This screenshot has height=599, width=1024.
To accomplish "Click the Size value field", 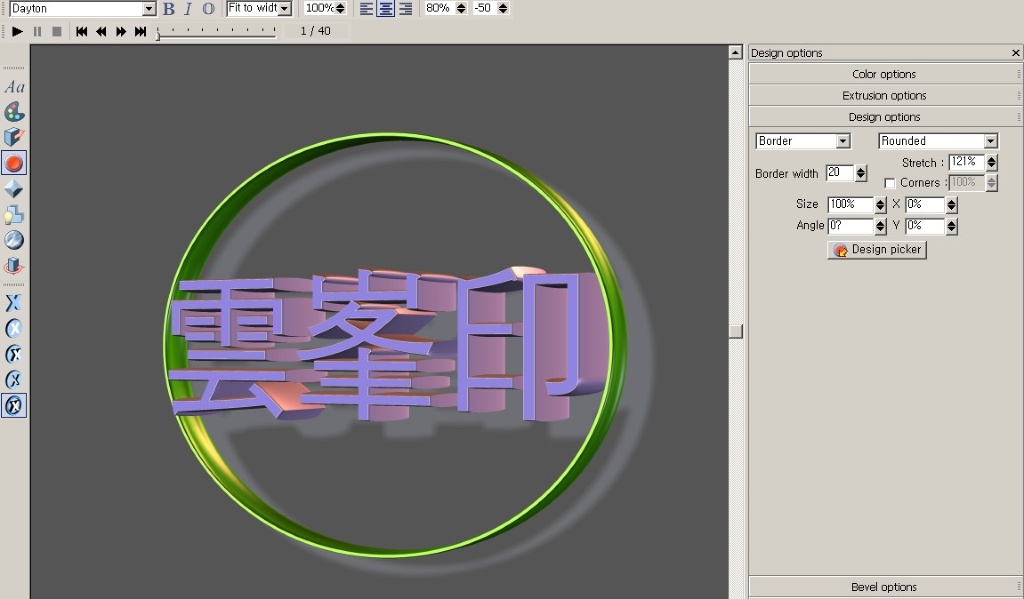I will tap(850, 204).
